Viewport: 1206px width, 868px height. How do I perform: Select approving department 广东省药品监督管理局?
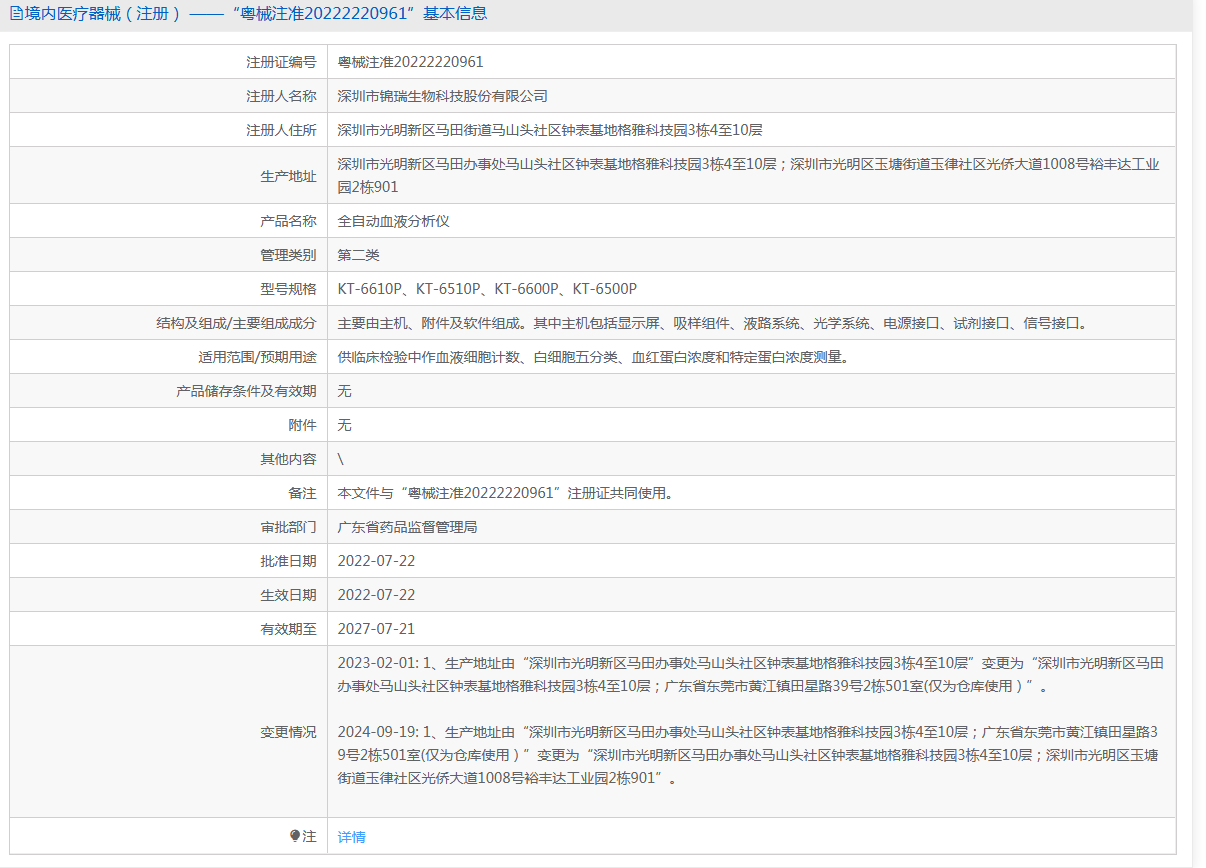click(408, 527)
